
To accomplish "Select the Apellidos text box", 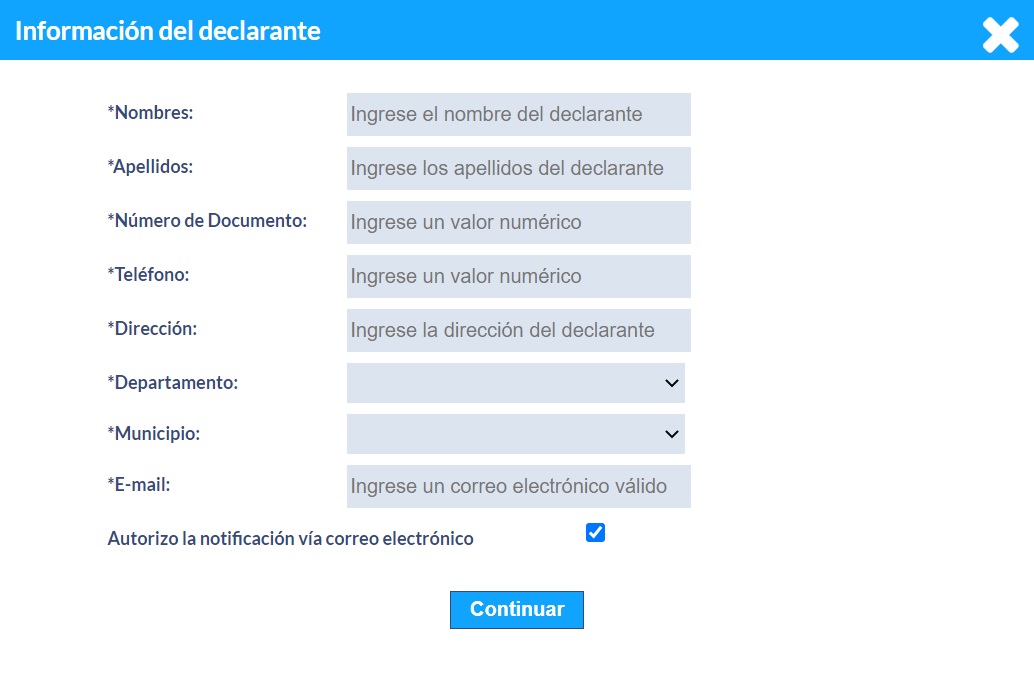I will (x=518, y=168).
